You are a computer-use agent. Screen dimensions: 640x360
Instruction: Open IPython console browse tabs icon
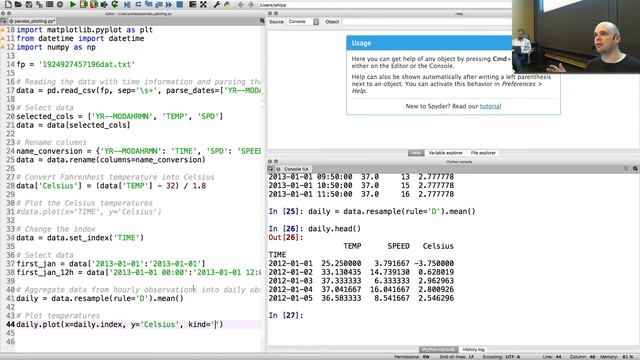(270, 169)
